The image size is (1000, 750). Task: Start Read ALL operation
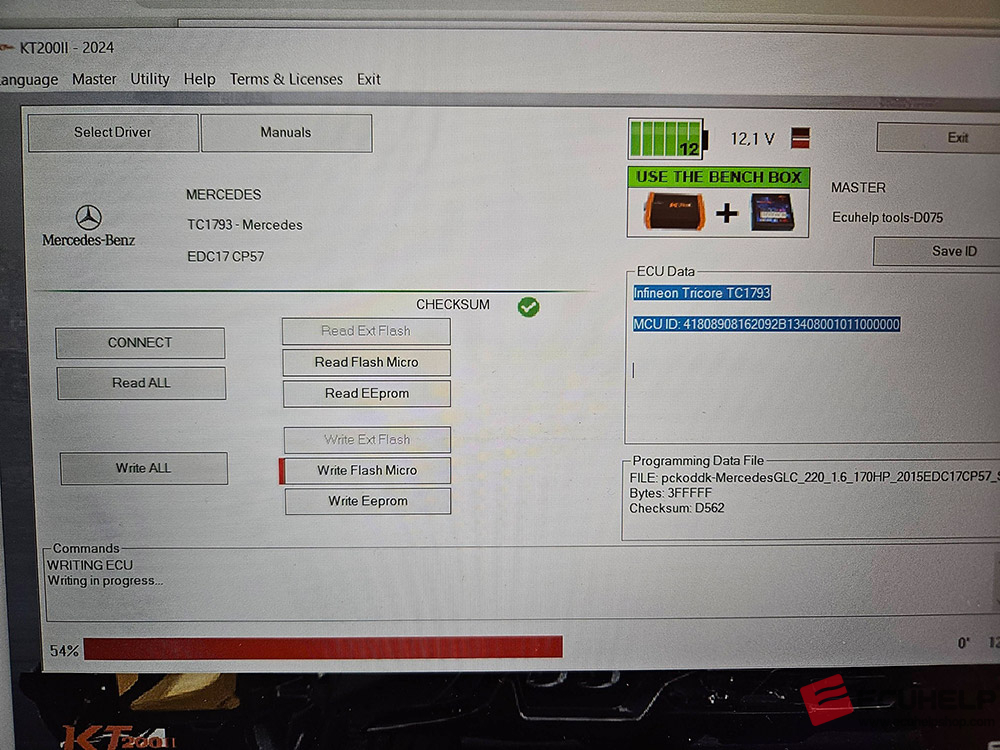tap(141, 383)
